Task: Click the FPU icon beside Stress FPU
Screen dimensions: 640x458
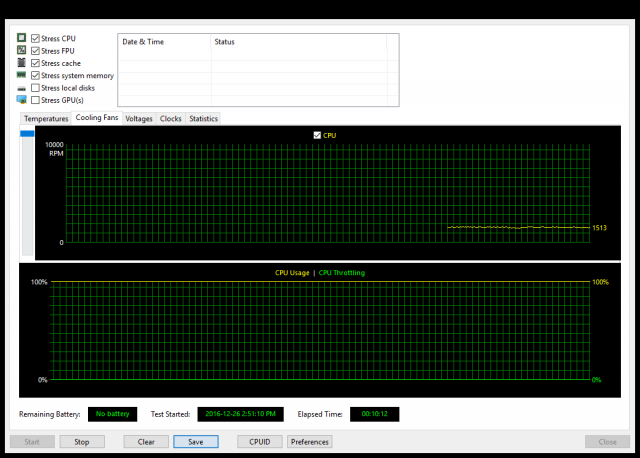Action: pyautogui.click(x=21, y=50)
